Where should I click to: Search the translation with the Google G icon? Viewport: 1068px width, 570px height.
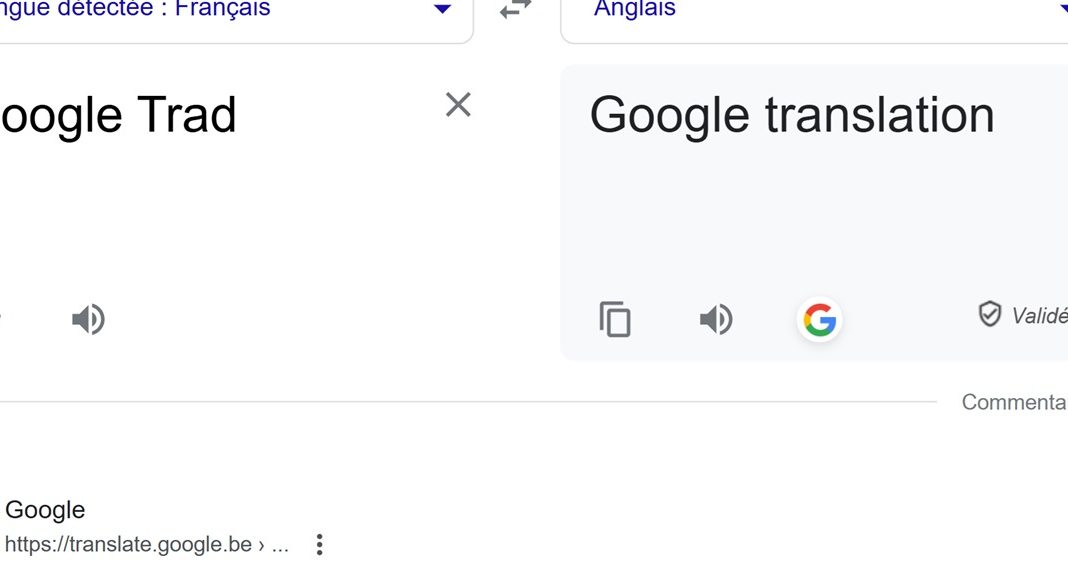819,319
